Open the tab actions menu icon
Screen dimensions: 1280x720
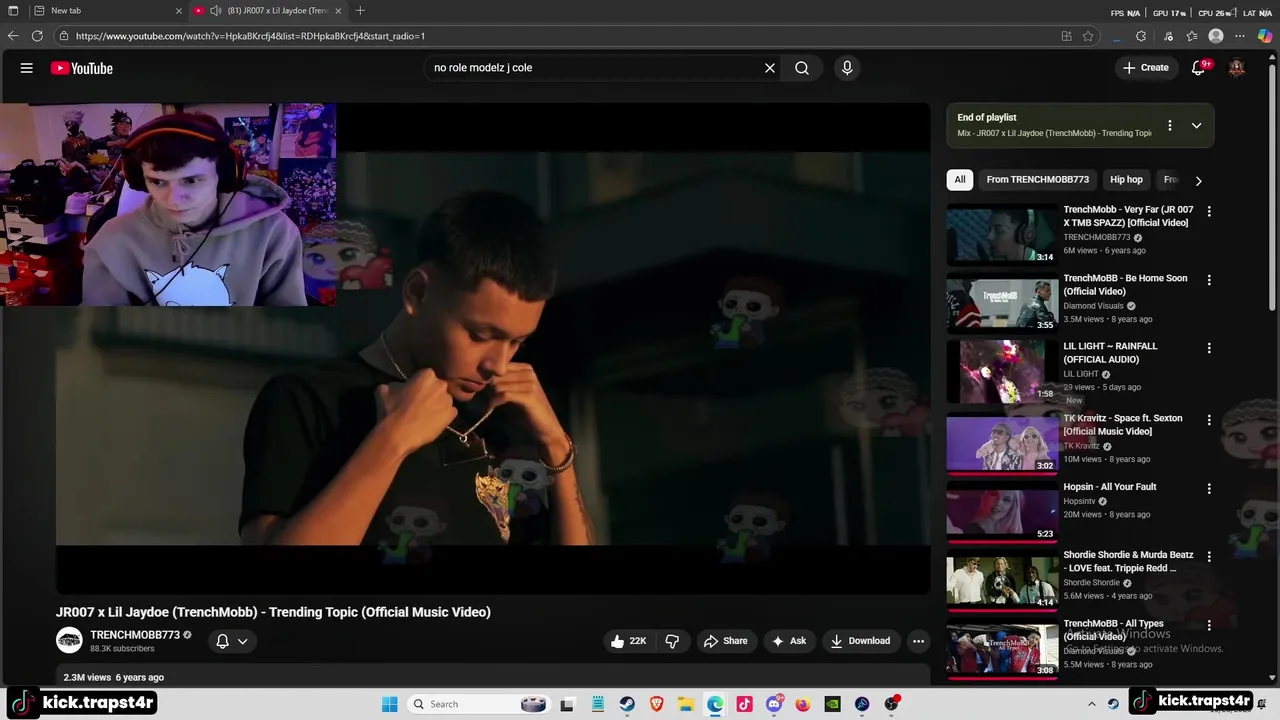coord(13,11)
